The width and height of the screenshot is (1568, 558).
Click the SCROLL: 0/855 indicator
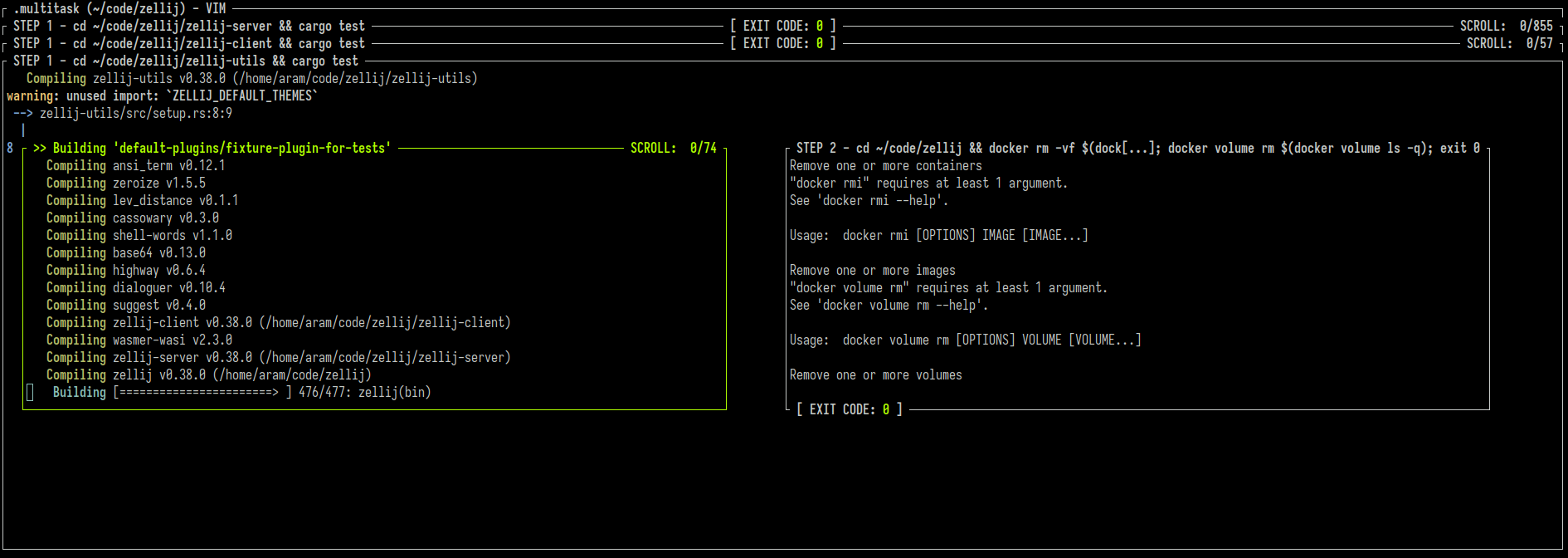[1507, 26]
